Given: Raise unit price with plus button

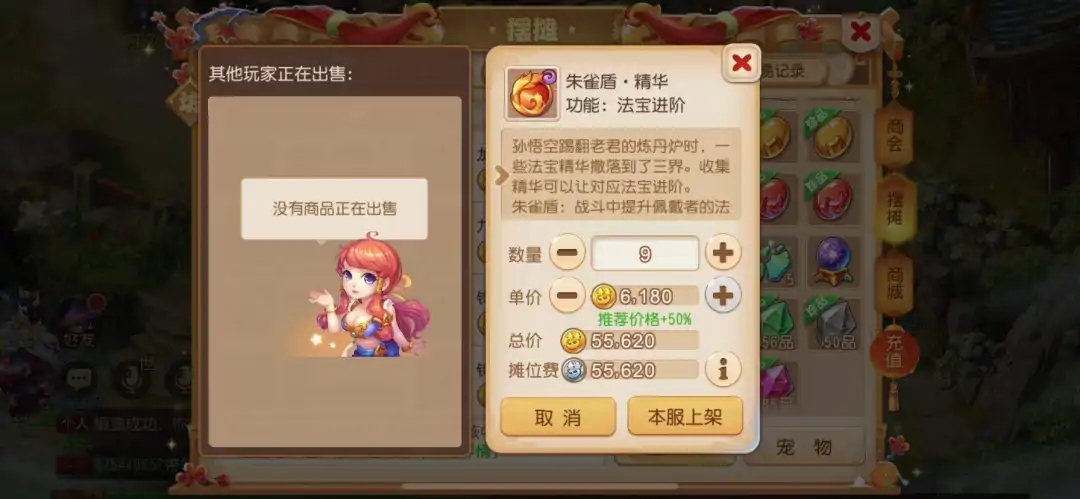Looking at the screenshot, I should click(723, 296).
